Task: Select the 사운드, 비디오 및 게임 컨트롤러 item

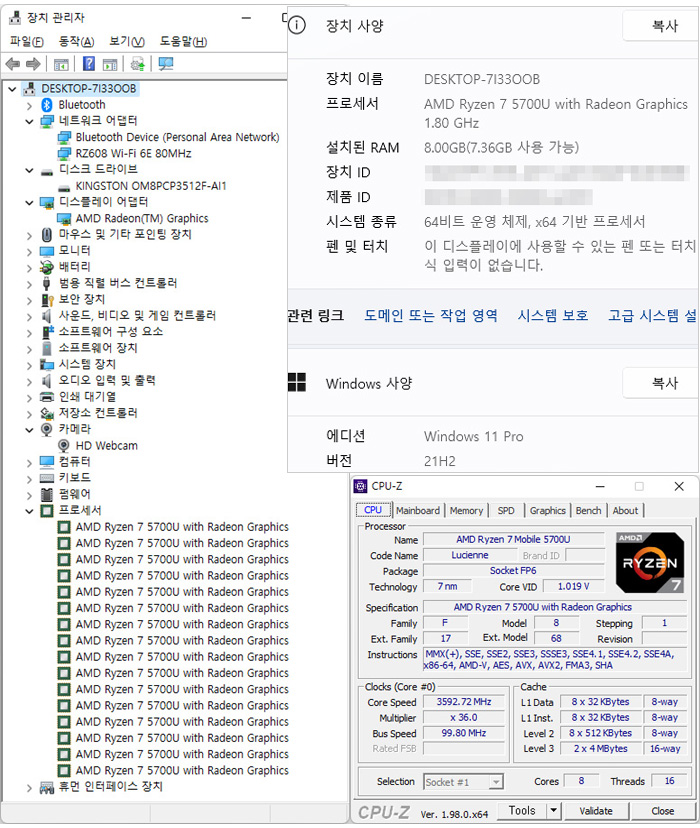Action: click(137, 316)
